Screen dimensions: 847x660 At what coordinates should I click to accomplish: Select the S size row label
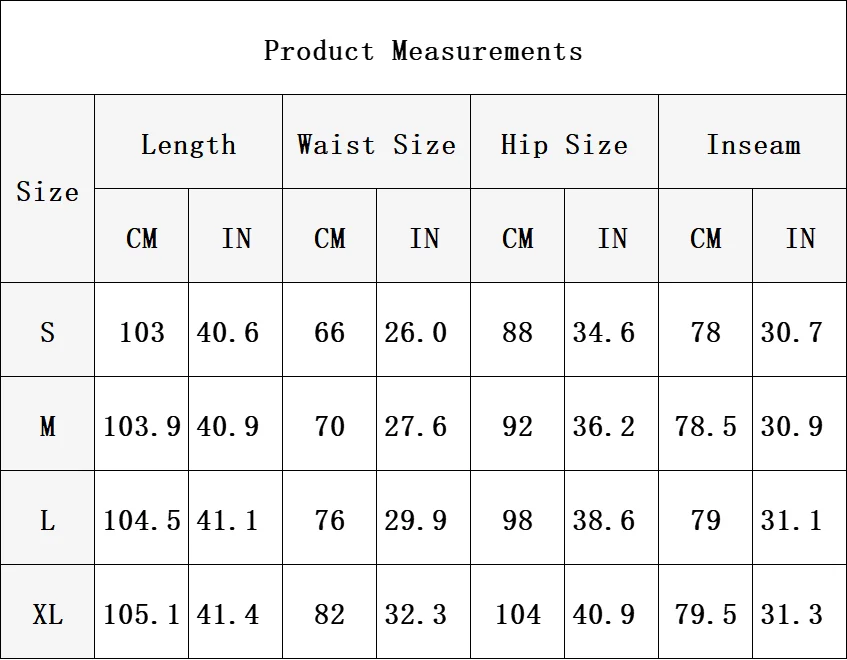[x=48, y=329]
